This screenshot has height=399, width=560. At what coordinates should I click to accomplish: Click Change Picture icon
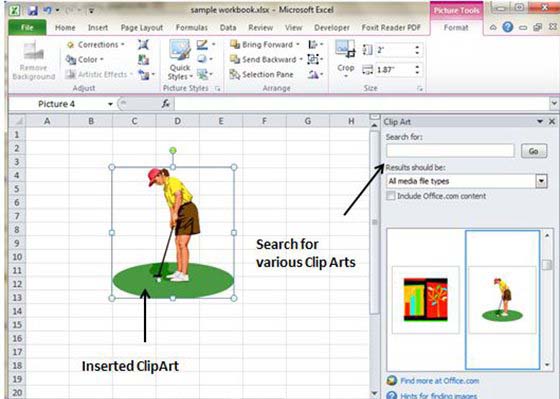[x=144, y=60]
